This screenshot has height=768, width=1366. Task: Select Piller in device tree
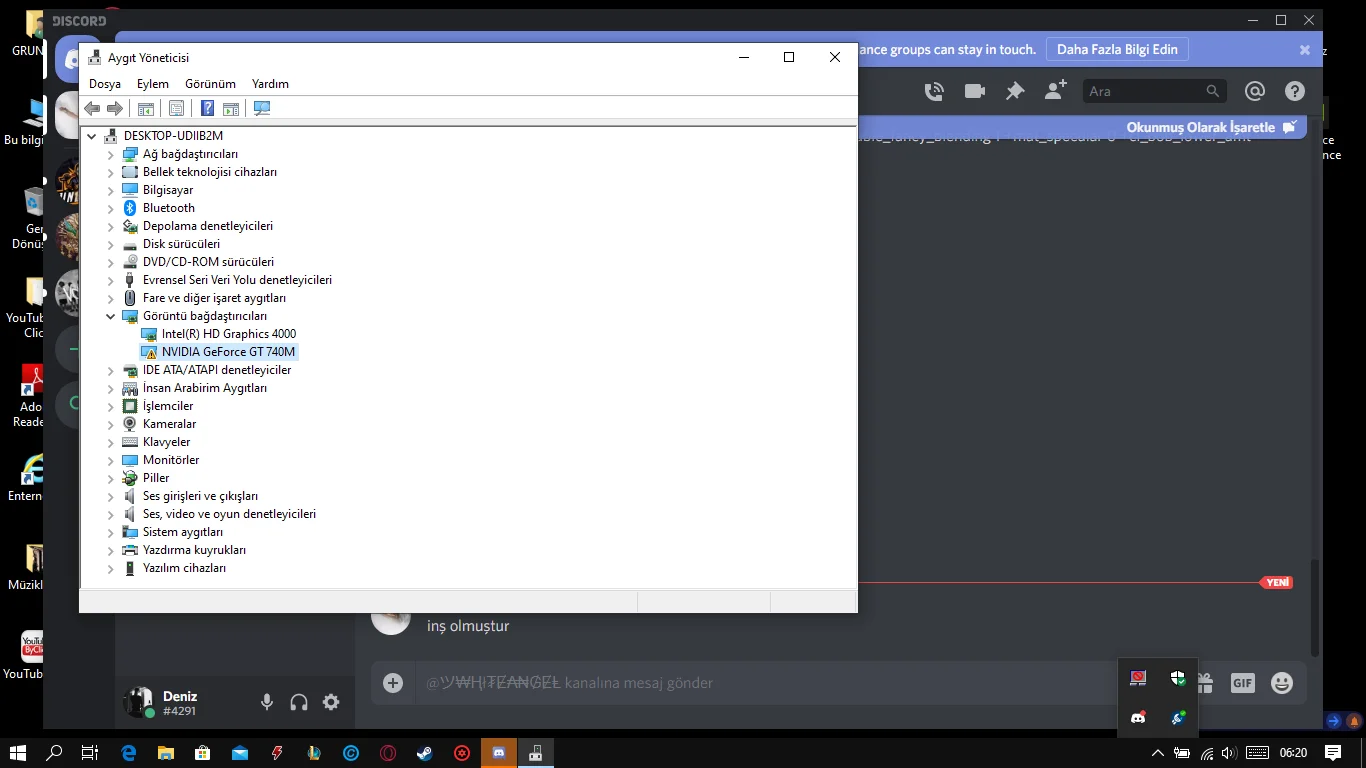tap(156, 478)
